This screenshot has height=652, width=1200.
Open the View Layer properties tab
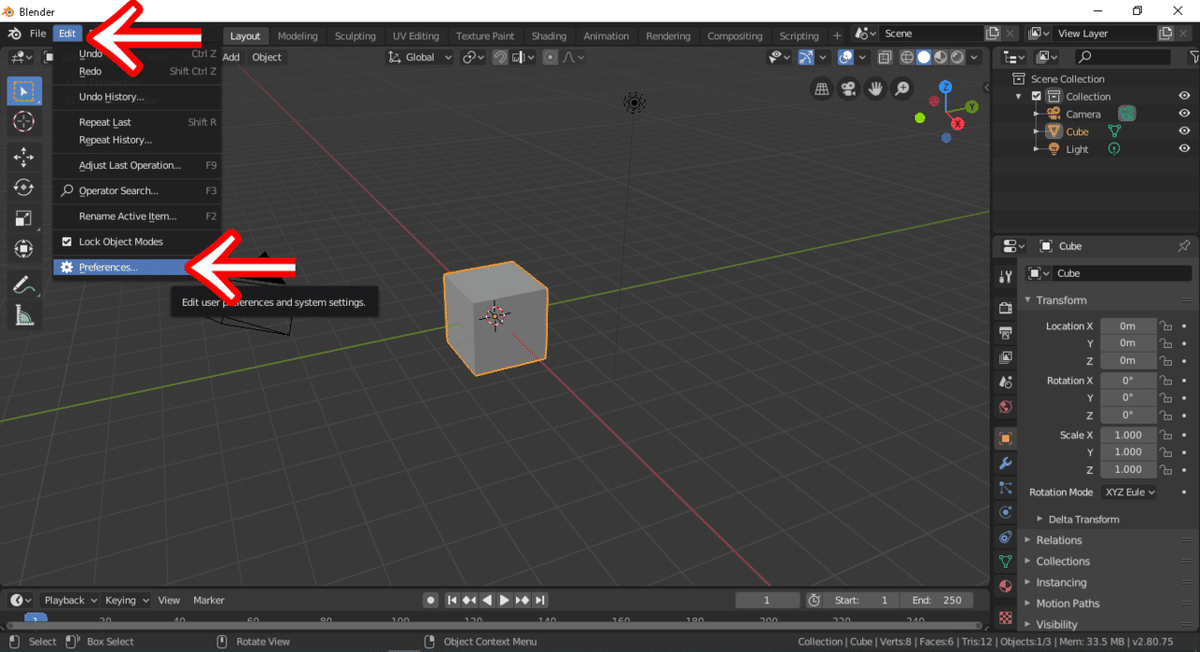click(1005, 357)
